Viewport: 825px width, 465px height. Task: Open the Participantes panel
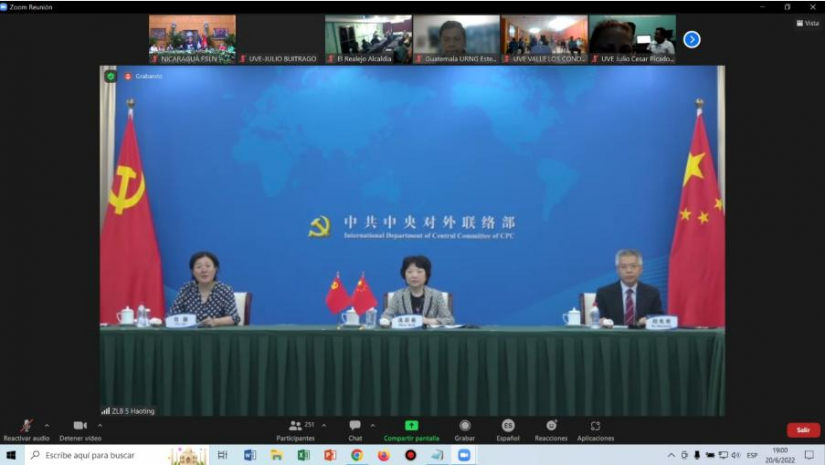[x=295, y=430]
